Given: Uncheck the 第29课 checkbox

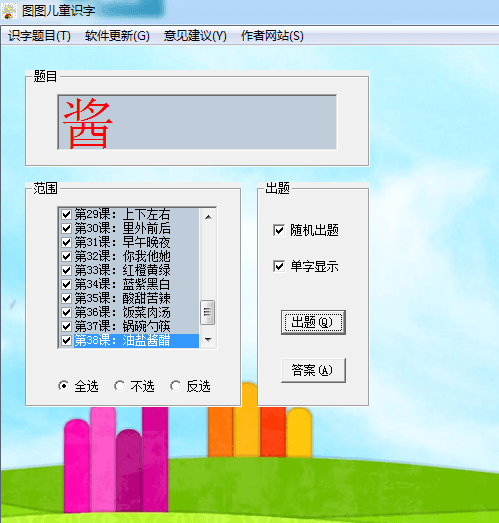Looking at the screenshot, I should pos(66,214).
